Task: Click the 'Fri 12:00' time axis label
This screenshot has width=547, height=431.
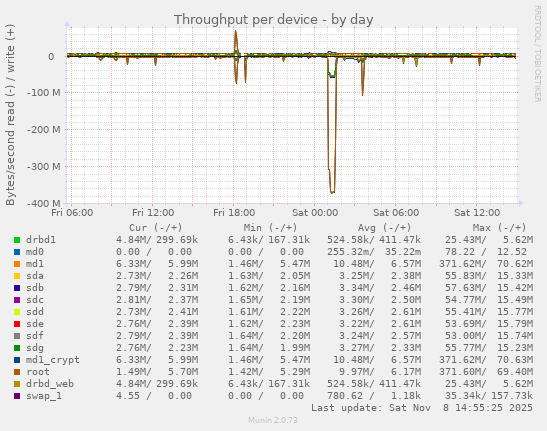Action: pos(153,213)
